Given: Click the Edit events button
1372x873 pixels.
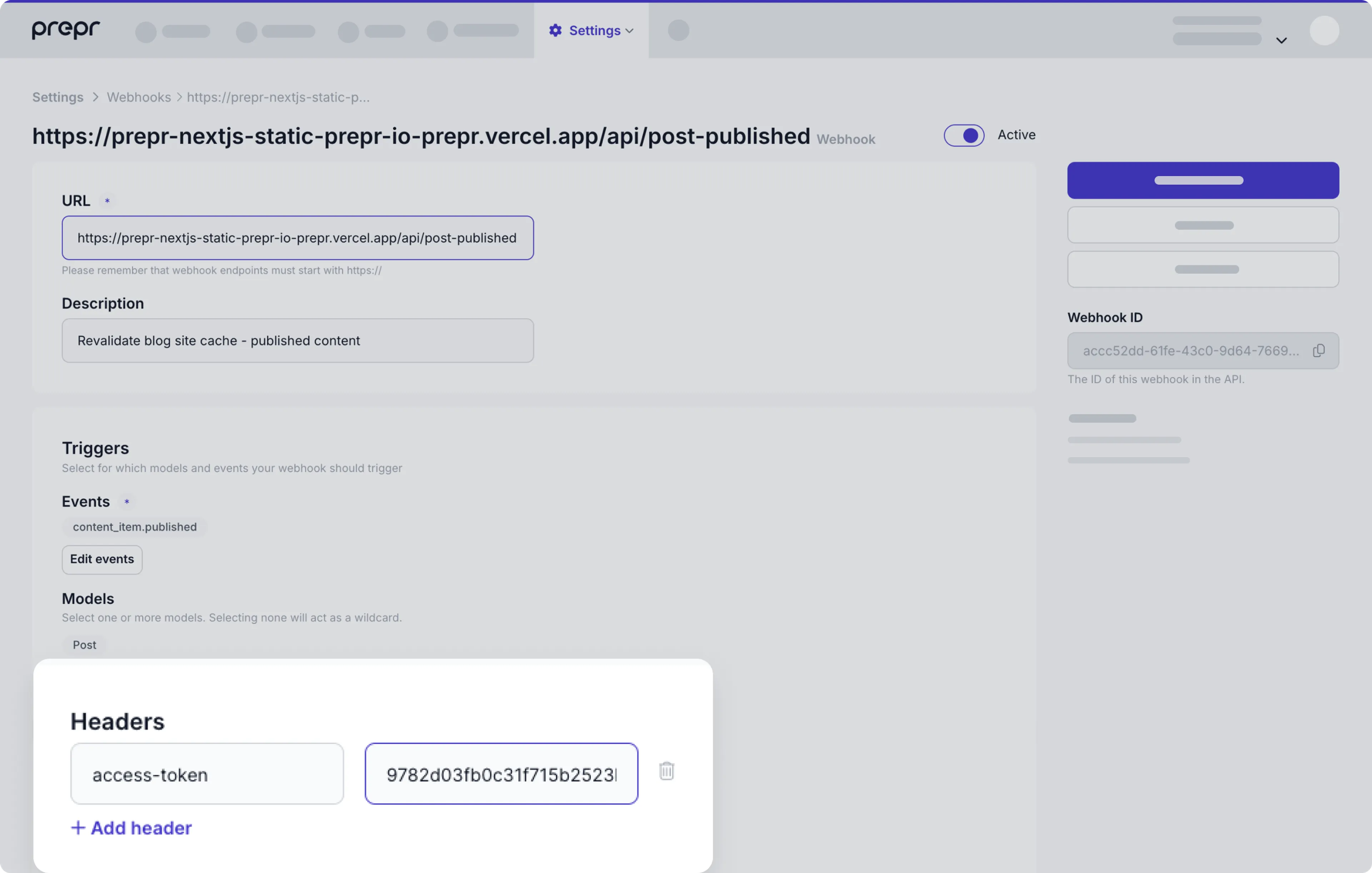Looking at the screenshot, I should (x=101, y=559).
